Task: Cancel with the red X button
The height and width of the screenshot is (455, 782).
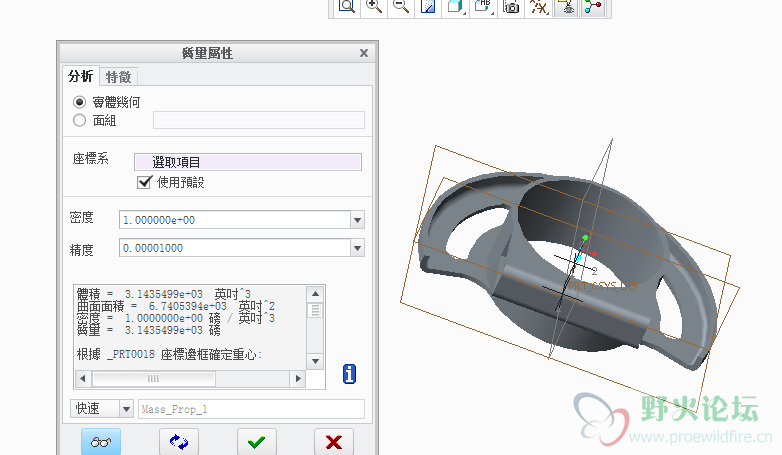Action: (334, 442)
